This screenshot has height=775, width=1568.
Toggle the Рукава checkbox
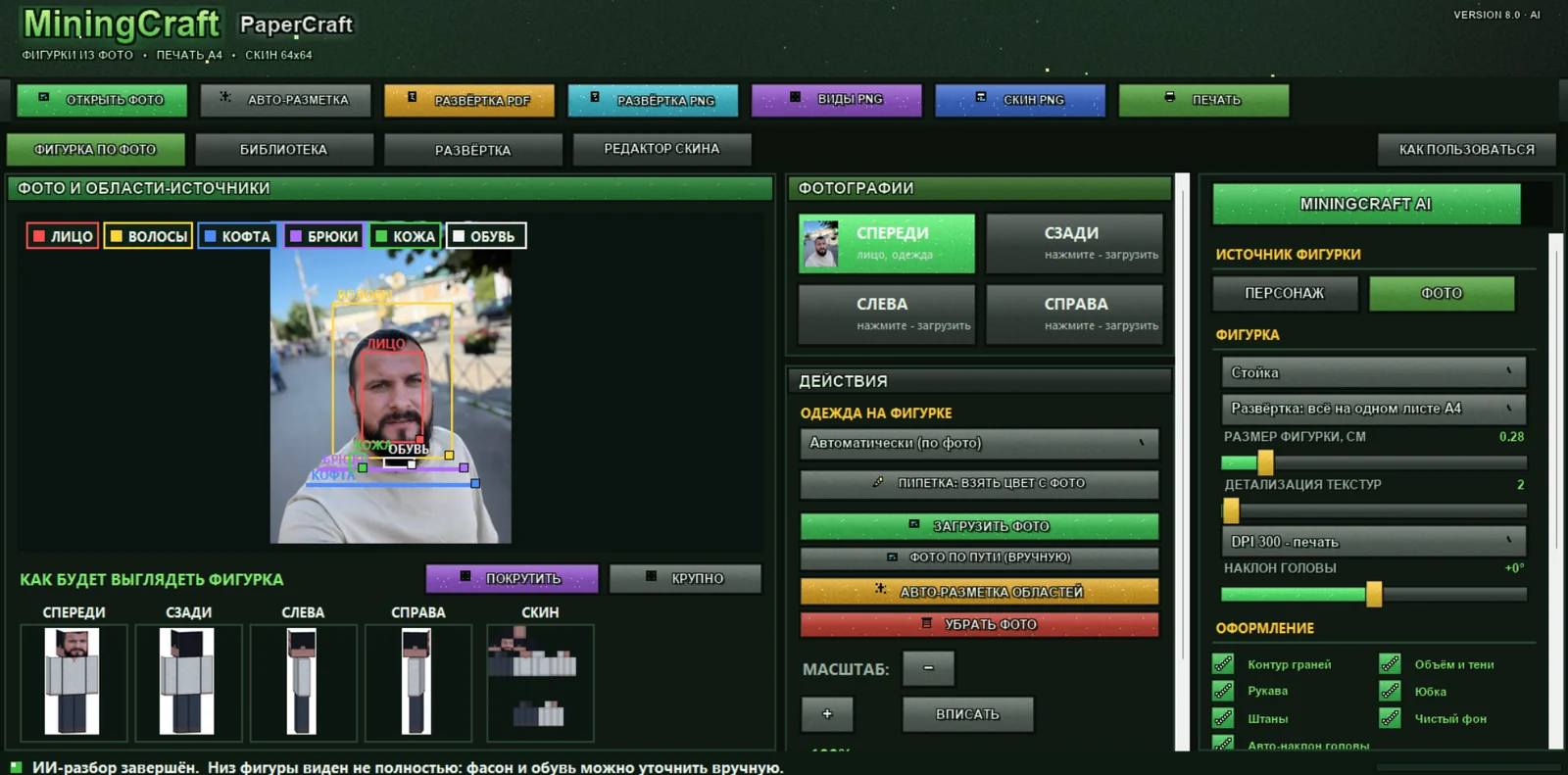point(1223,691)
